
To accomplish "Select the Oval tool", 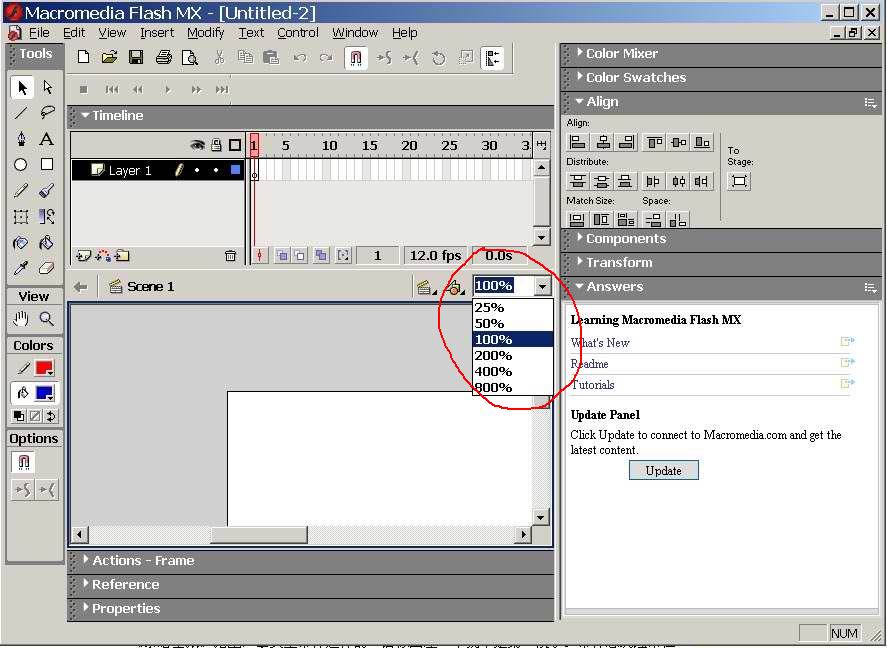I will [x=21, y=165].
